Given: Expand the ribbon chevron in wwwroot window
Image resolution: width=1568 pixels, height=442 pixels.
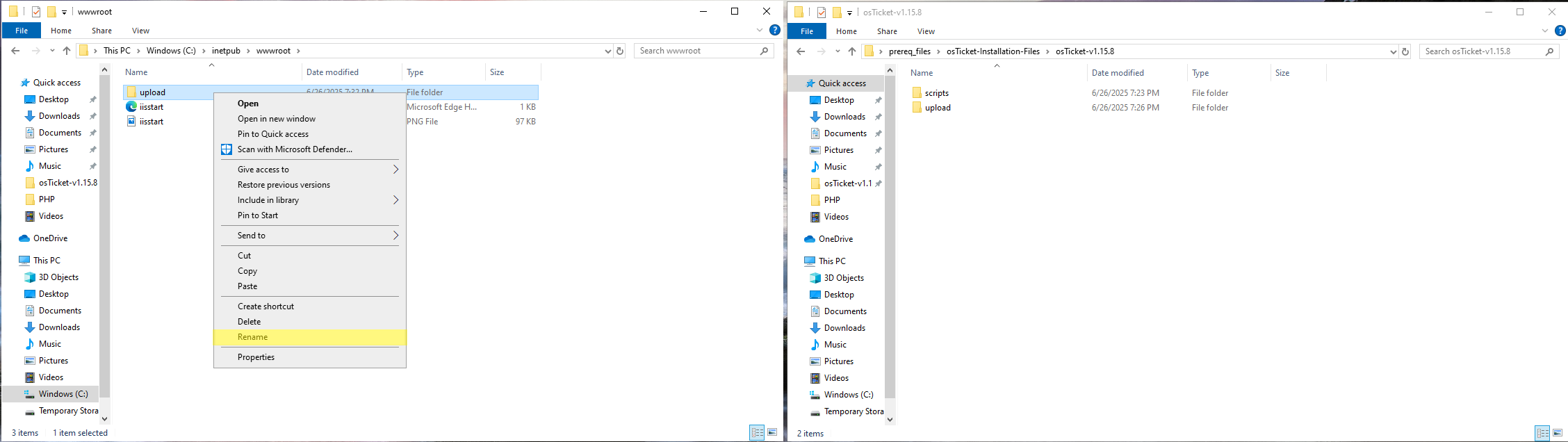Looking at the screenshot, I should [760, 31].
